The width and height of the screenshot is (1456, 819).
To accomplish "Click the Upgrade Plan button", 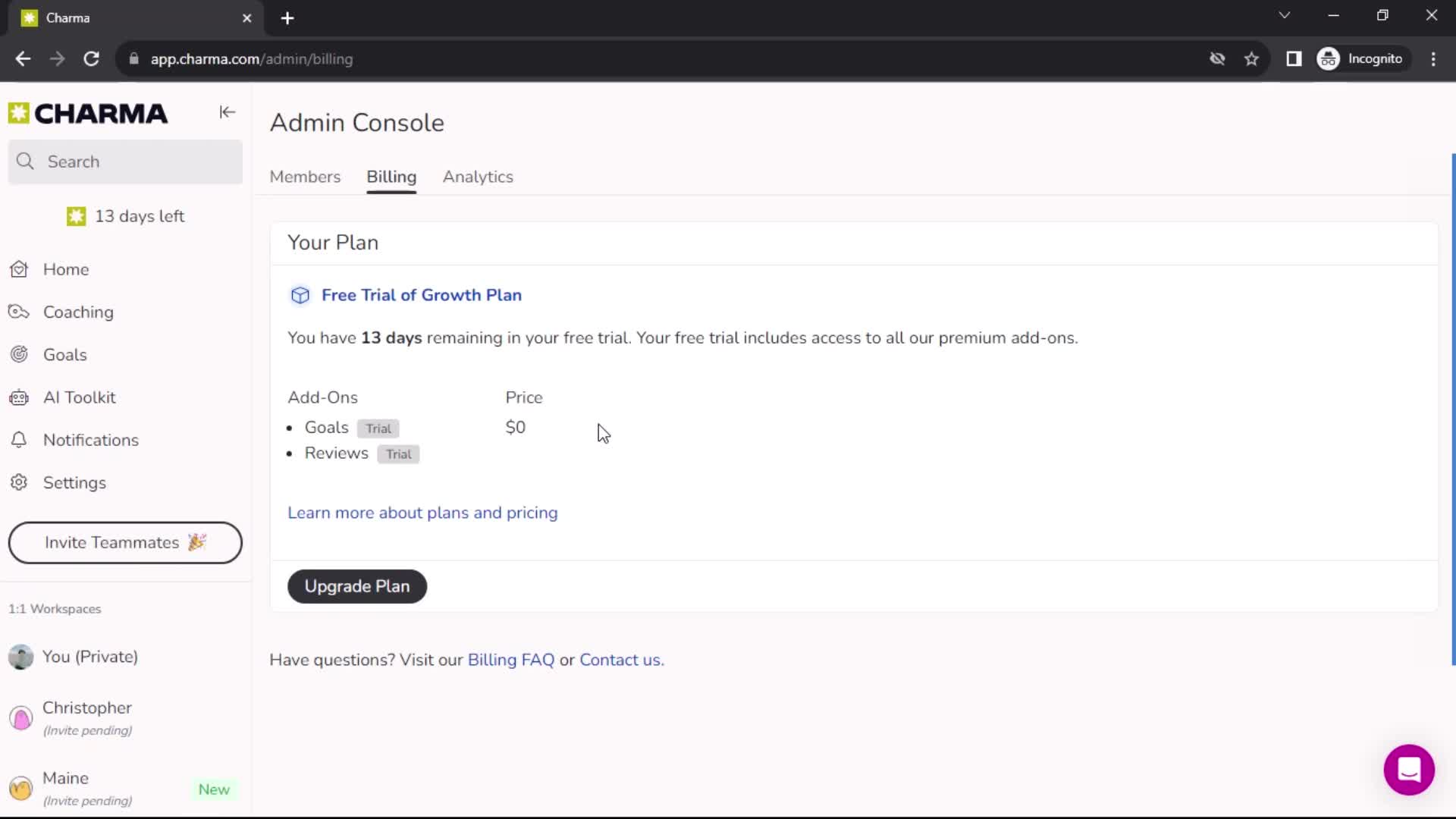I will click(x=357, y=586).
